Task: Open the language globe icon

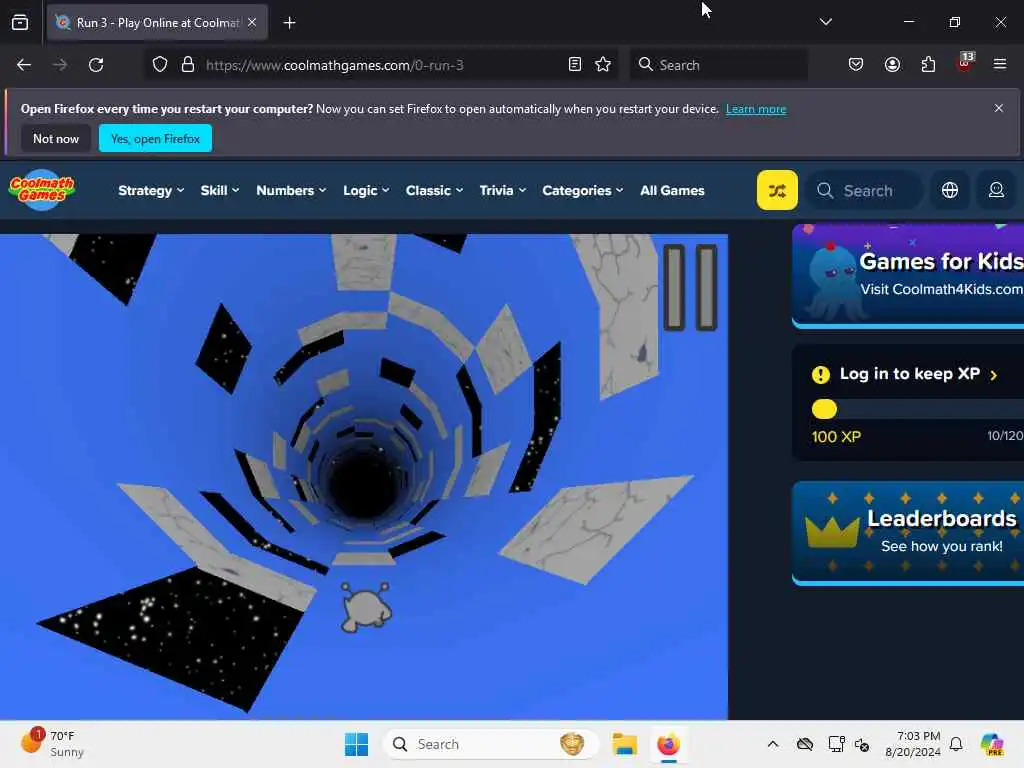Action: [x=950, y=190]
